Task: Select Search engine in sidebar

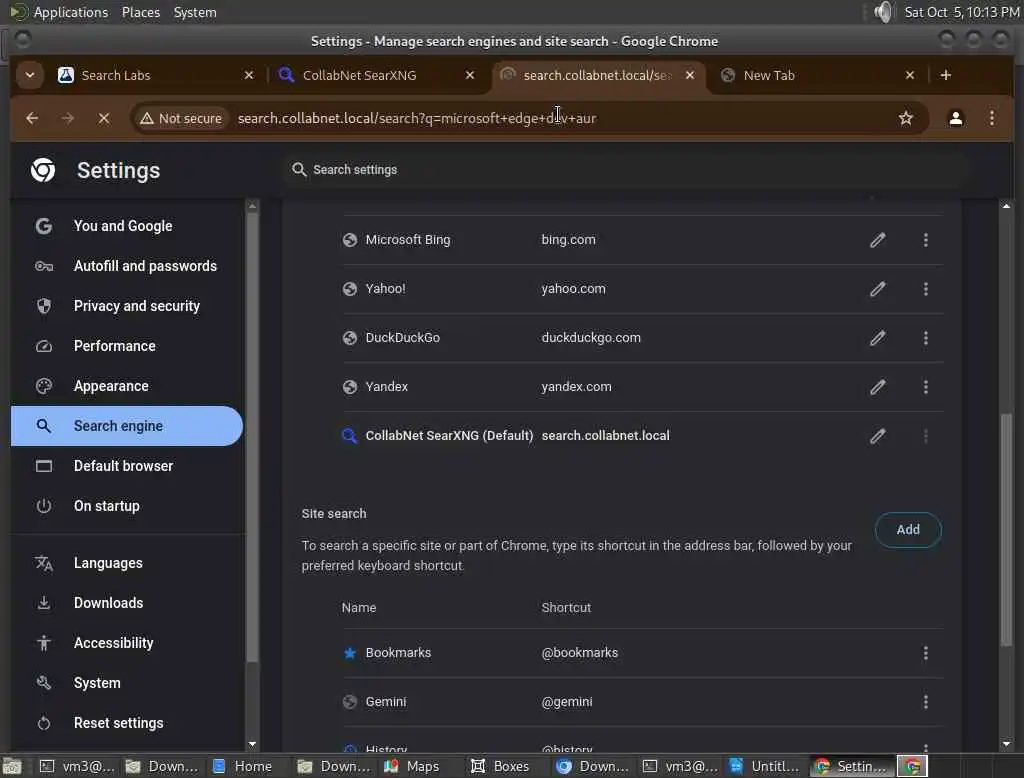Action: tap(127, 426)
